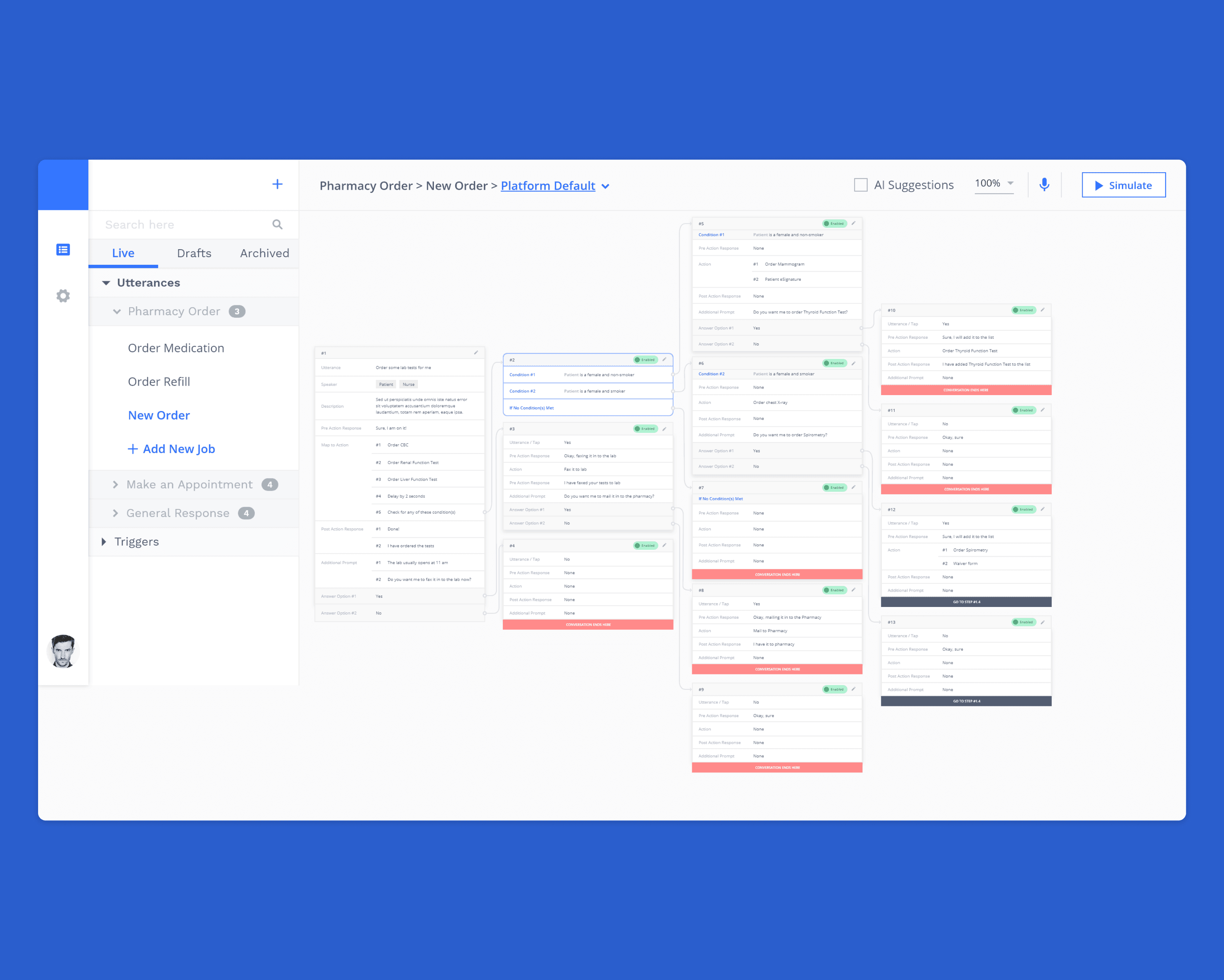Image resolution: width=1224 pixels, height=980 pixels.
Task: Open the 100% zoom dropdown
Action: click(994, 183)
